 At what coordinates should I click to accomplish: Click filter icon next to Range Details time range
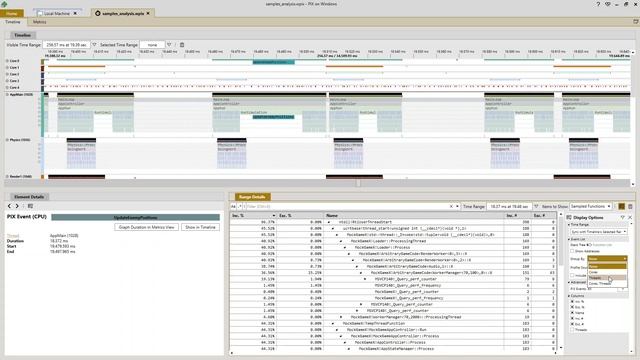[x=536, y=207]
